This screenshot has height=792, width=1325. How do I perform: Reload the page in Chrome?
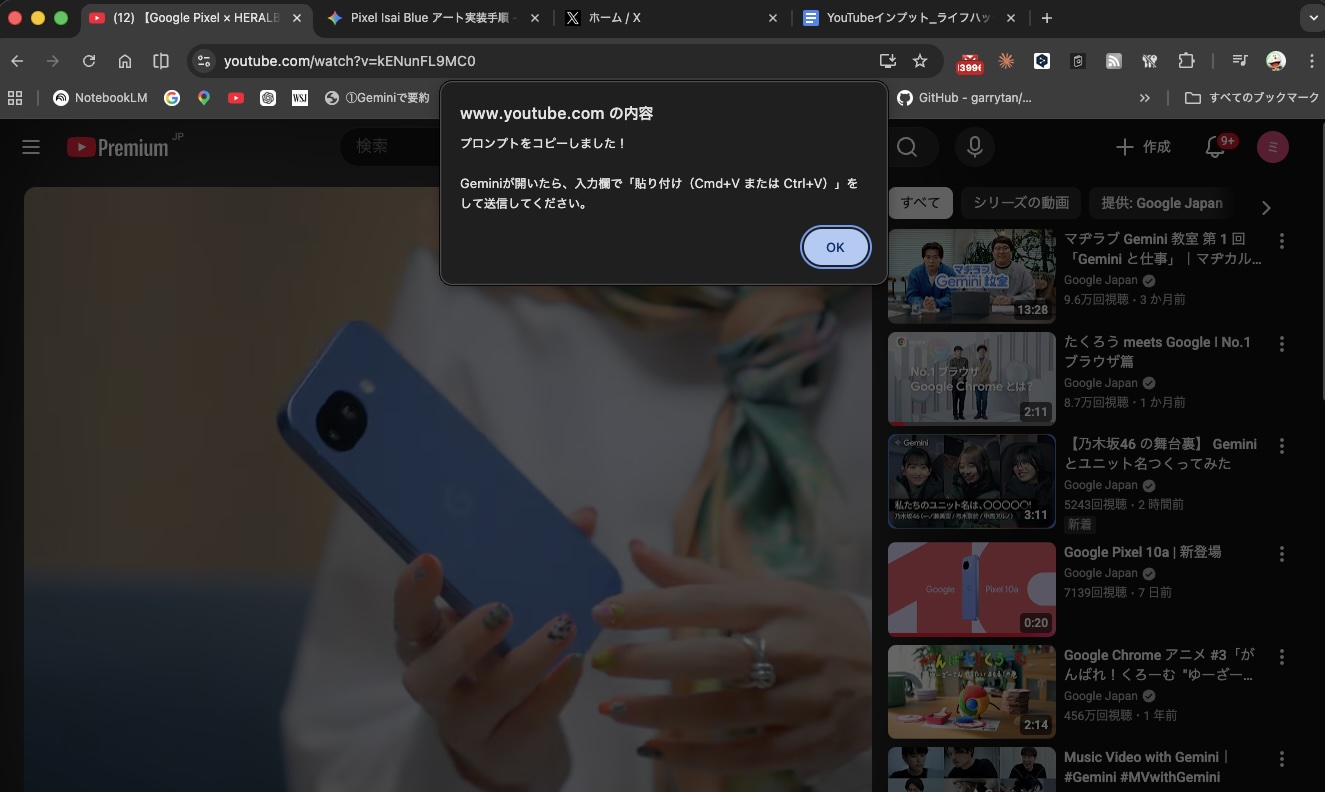tap(89, 61)
